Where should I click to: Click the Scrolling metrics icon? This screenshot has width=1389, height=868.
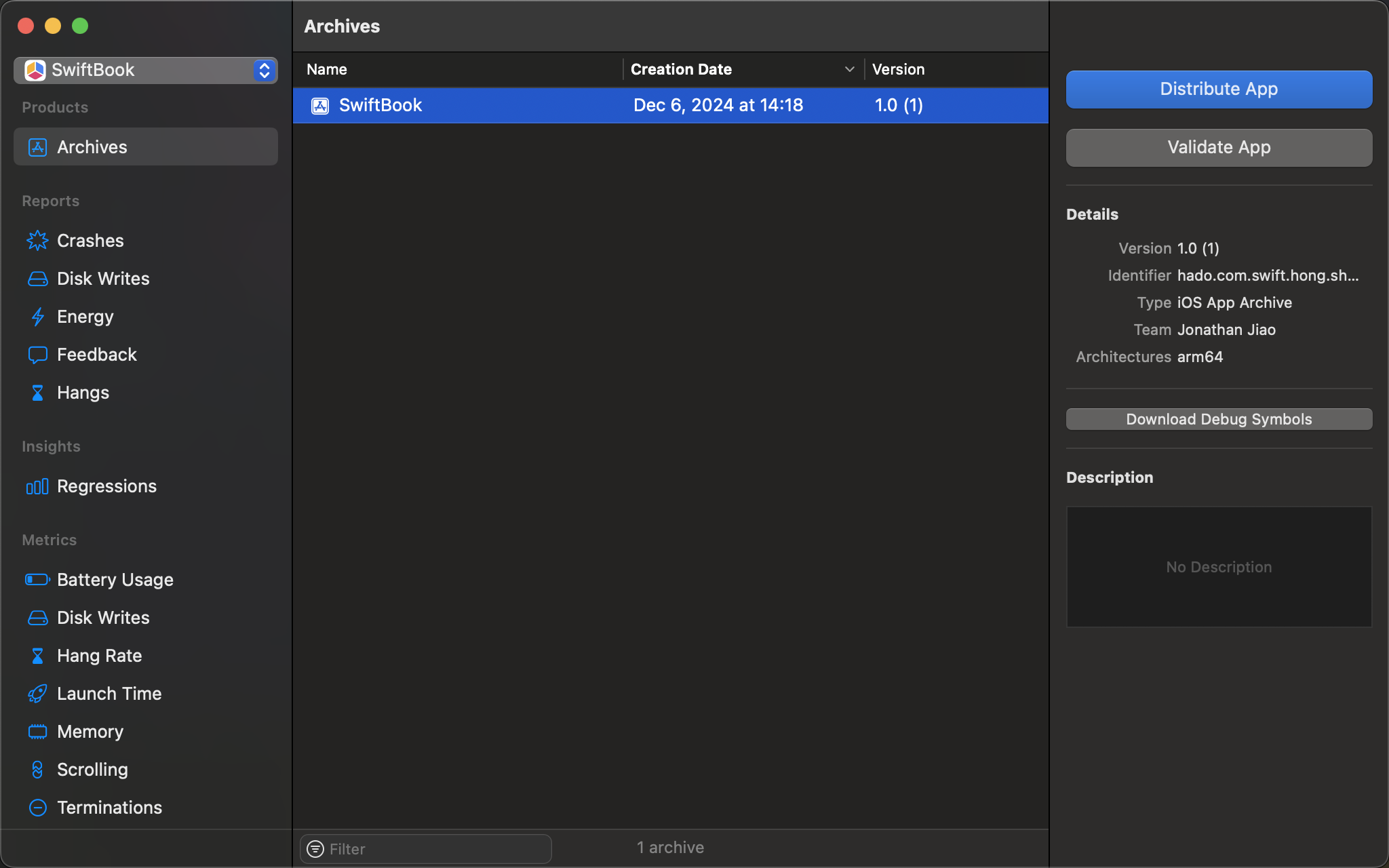[37, 770]
